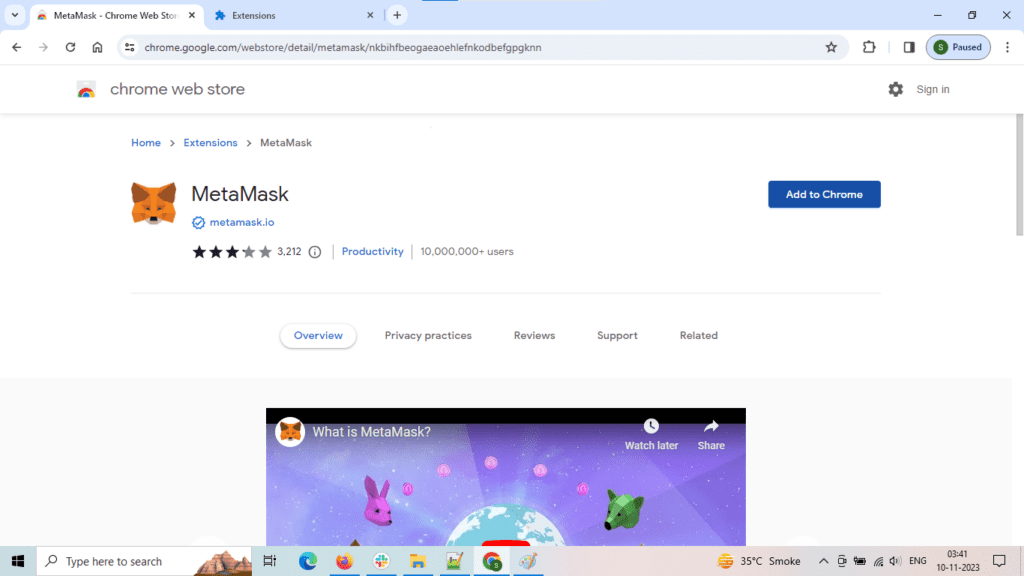Image resolution: width=1024 pixels, height=576 pixels.
Task: Reload the MetaMask web store page
Action: [x=71, y=47]
